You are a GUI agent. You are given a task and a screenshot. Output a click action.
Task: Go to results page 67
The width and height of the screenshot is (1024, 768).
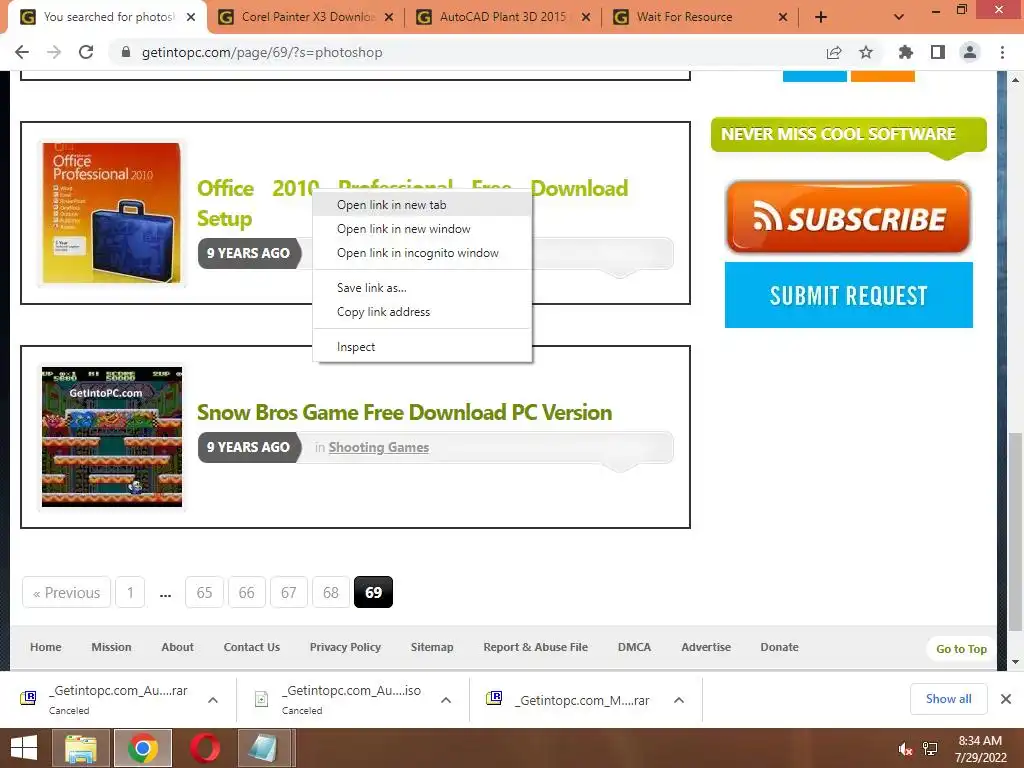[x=289, y=592]
